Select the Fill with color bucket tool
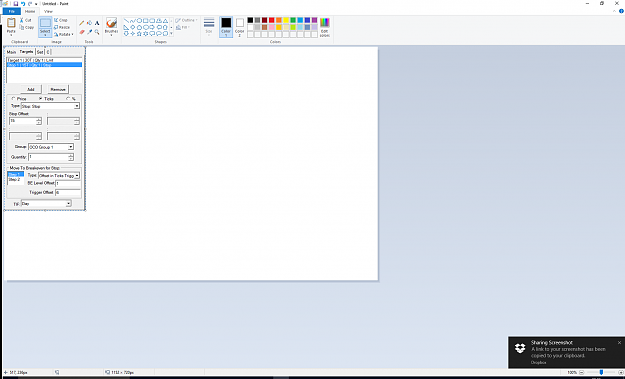The height and width of the screenshot is (379, 625). pos(89,23)
